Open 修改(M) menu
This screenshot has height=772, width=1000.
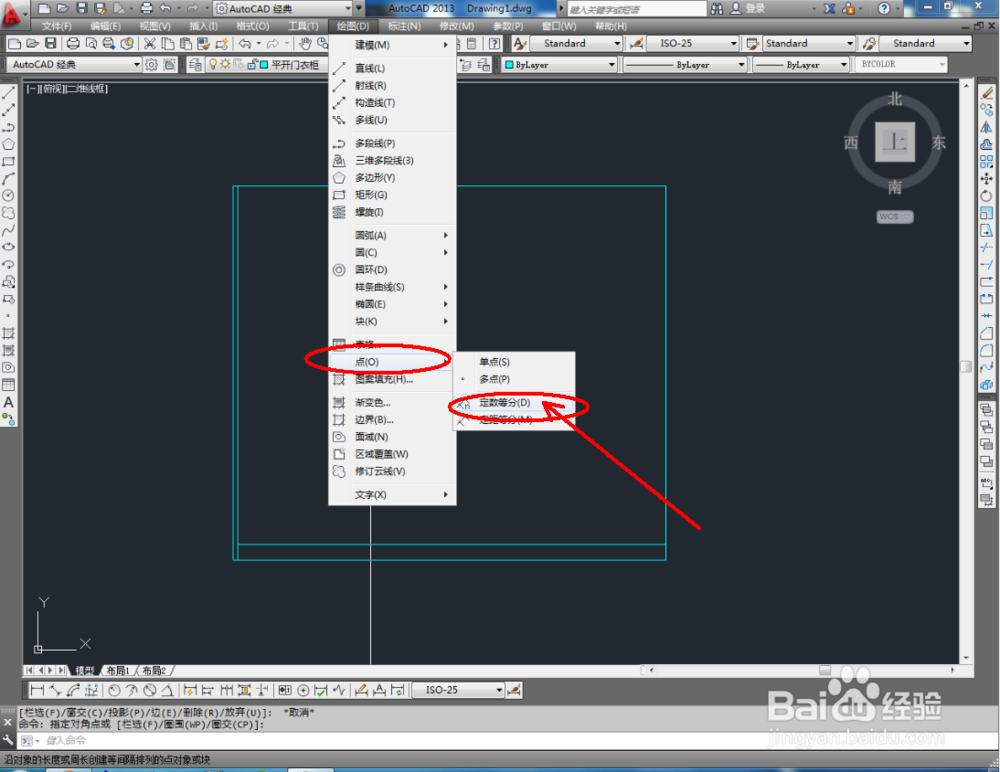[x=457, y=26]
